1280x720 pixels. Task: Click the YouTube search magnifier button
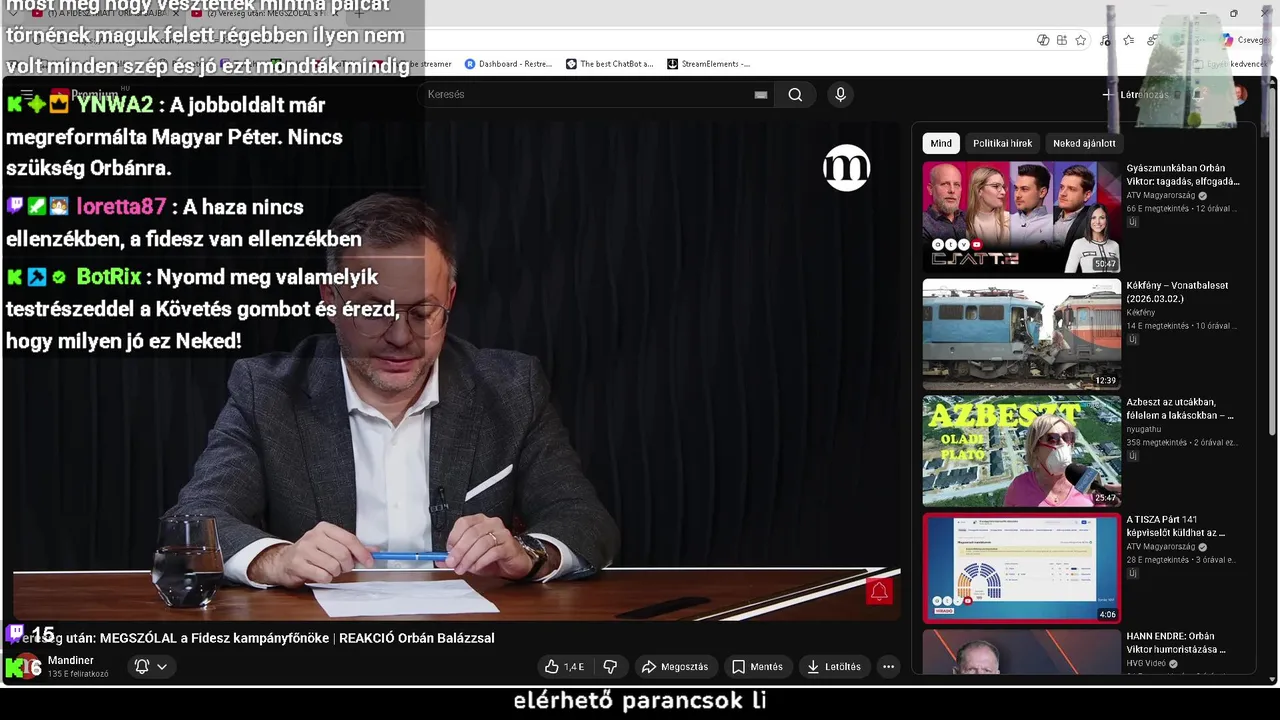[795, 94]
